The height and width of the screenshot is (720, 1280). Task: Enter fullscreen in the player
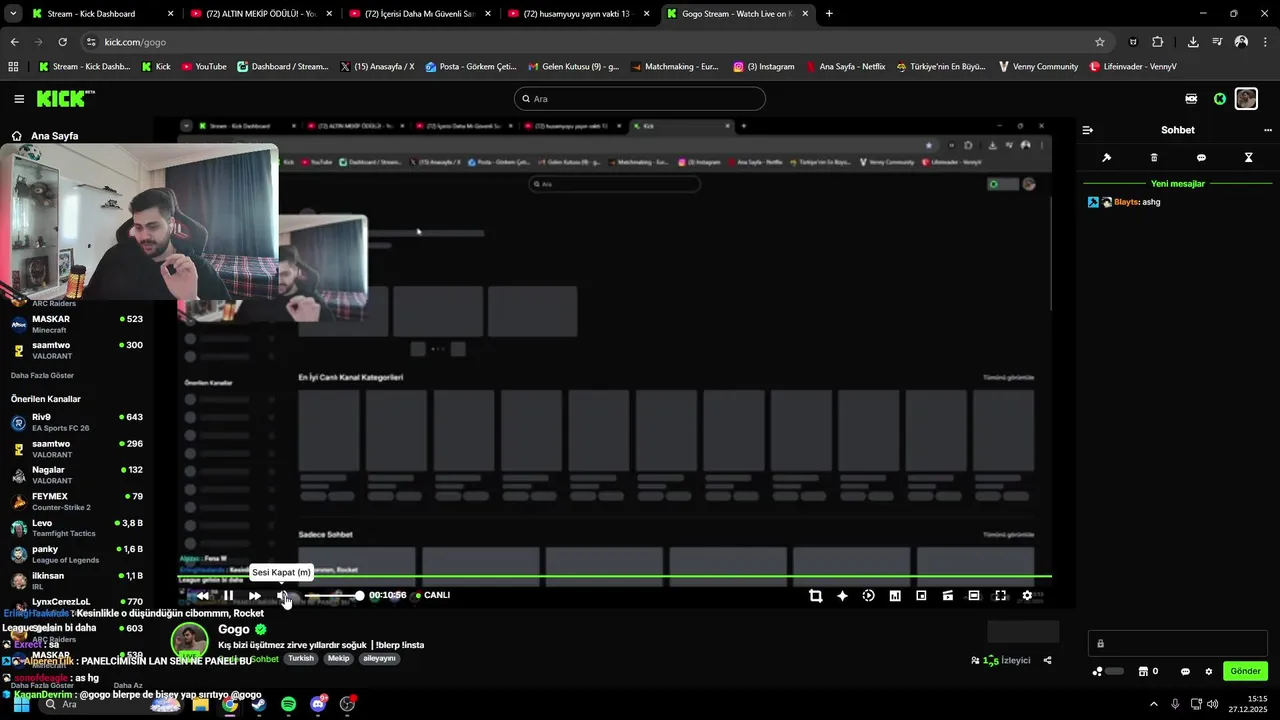pyautogui.click(x=1000, y=596)
